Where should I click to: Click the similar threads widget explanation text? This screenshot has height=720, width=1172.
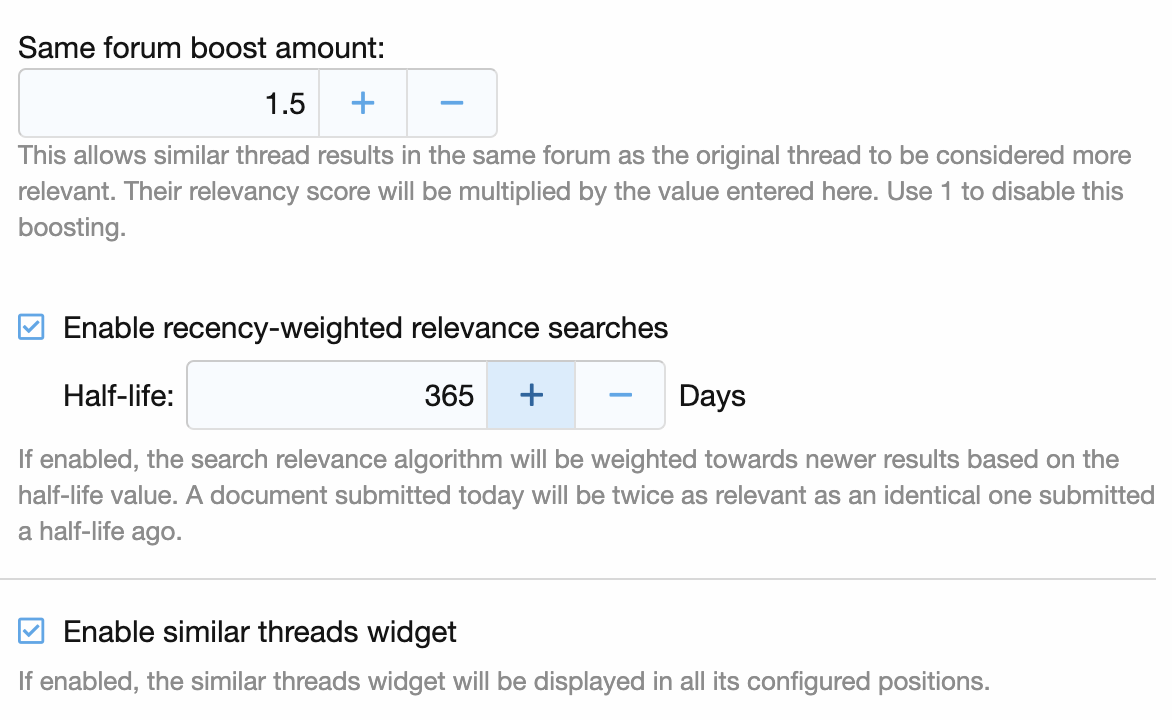coord(503,683)
